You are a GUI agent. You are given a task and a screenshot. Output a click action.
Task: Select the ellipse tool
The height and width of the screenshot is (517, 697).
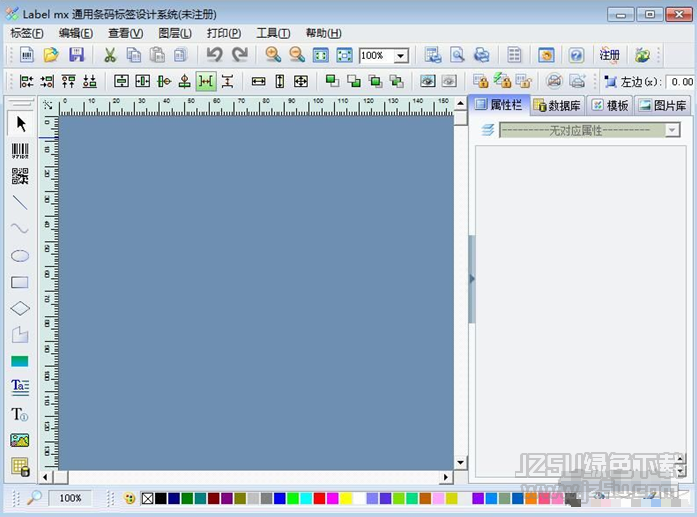tap(20, 256)
